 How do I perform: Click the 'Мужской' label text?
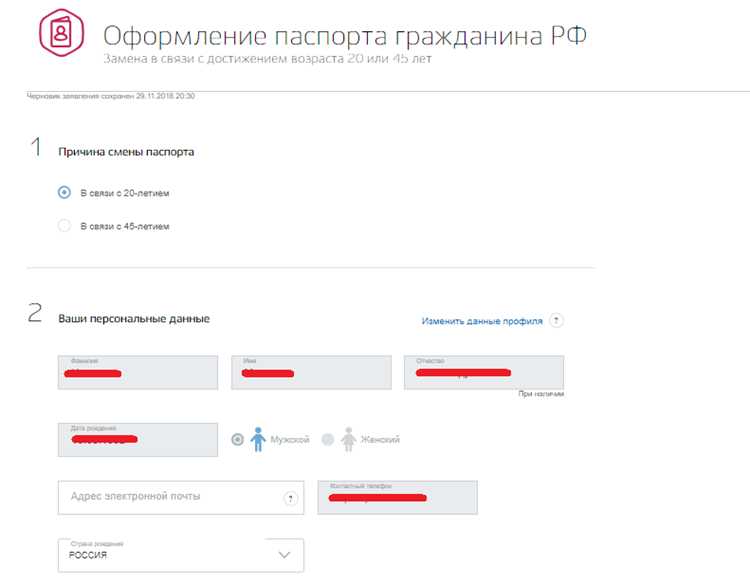(290, 440)
